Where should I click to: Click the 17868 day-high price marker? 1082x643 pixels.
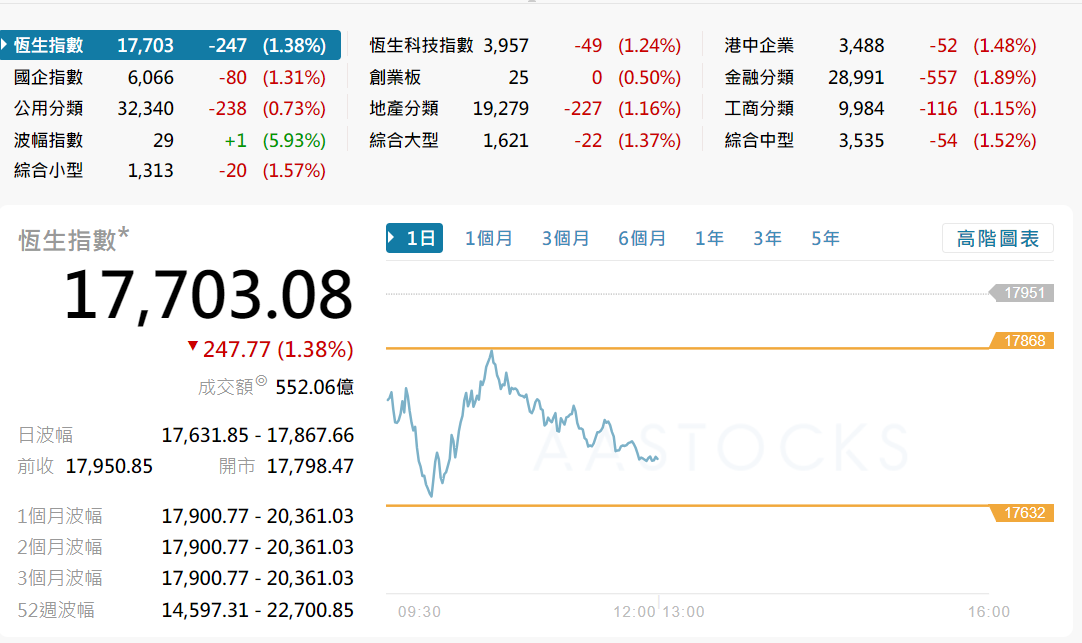coord(1024,341)
